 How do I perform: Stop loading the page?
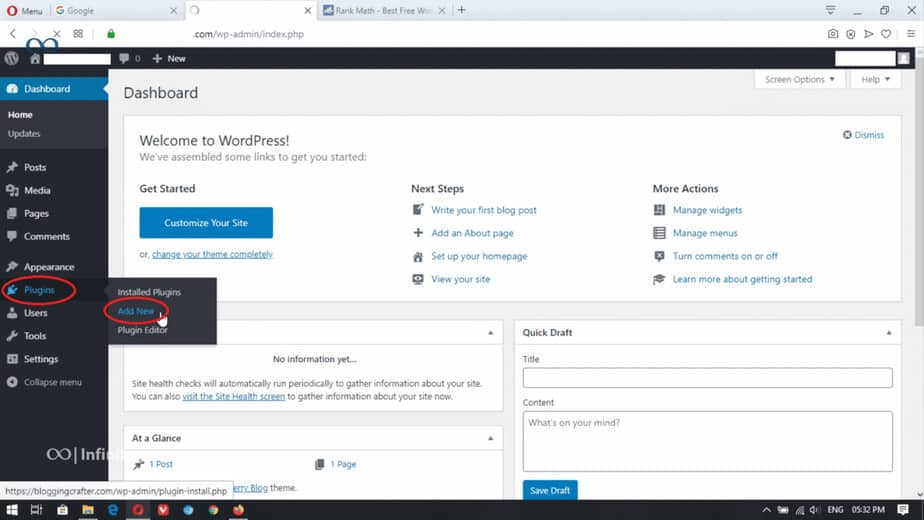click(x=57, y=34)
